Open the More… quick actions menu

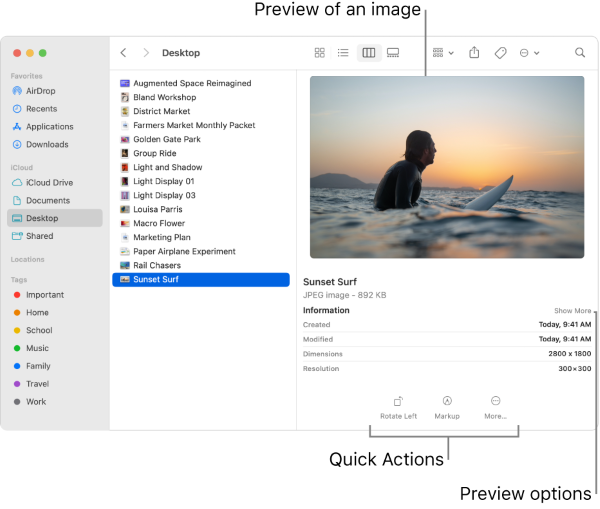pyautogui.click(x=496, y=408)
